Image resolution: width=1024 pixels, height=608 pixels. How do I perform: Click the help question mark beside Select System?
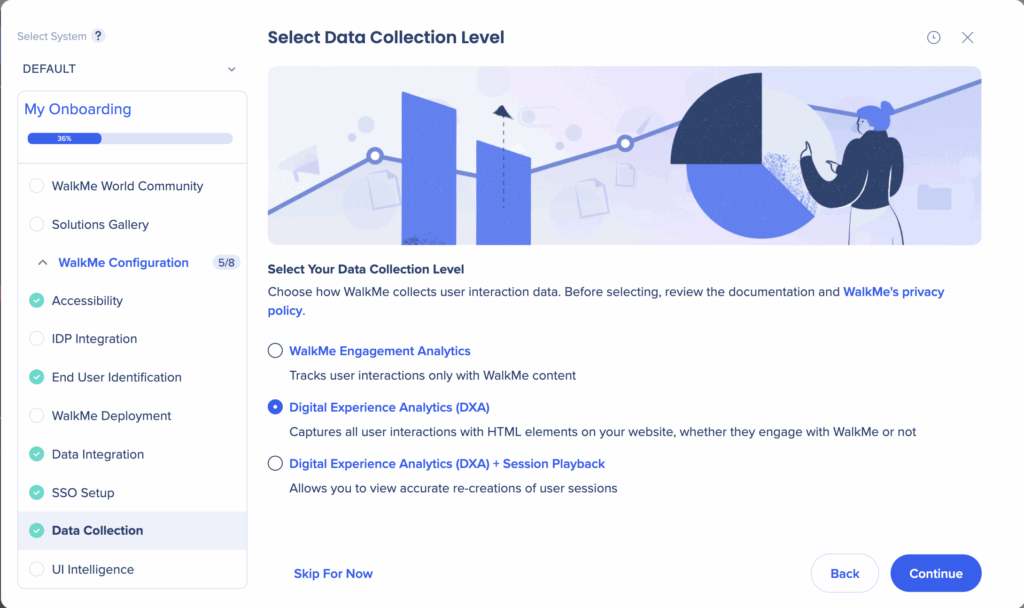[98, 36]
